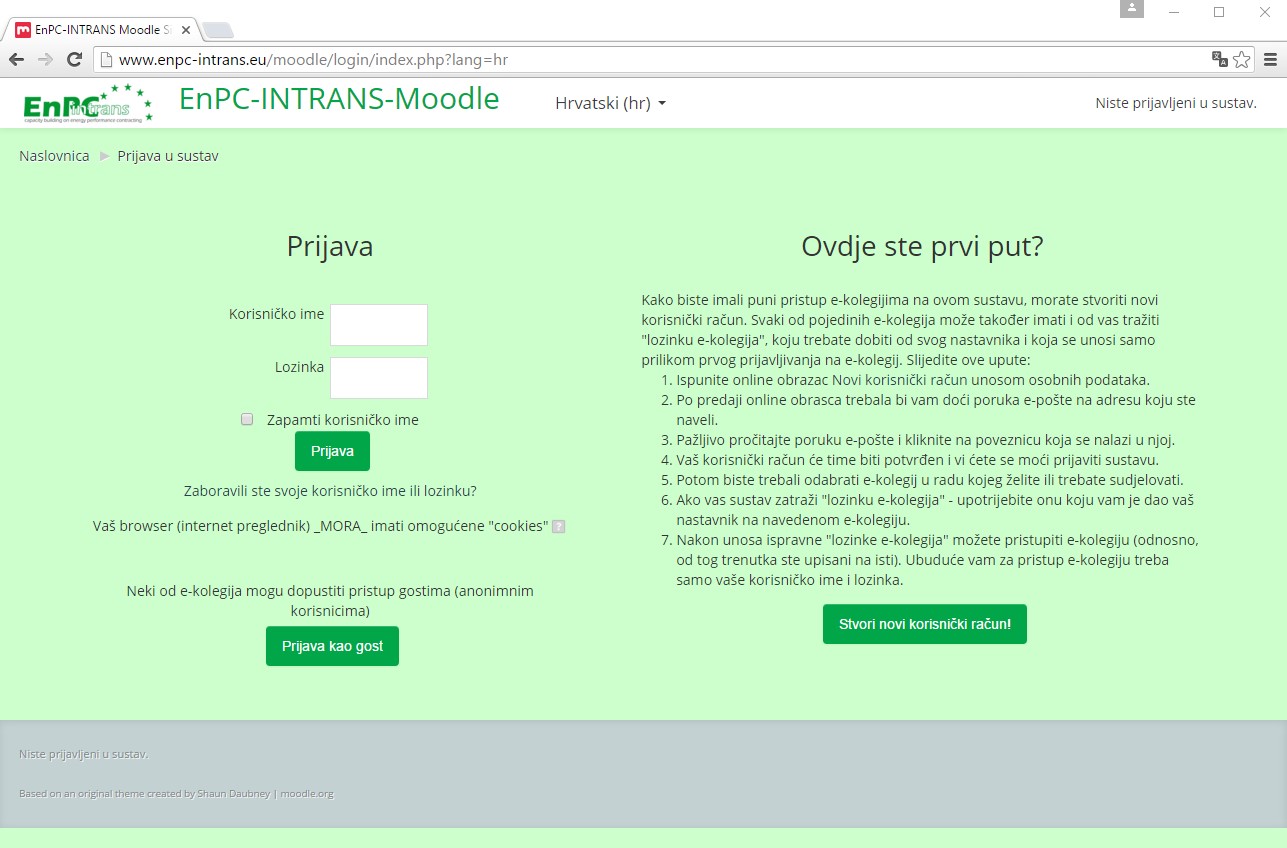
Task: Expand the Hrvatski (hr) language dropdown
Action: coord(610,103)
